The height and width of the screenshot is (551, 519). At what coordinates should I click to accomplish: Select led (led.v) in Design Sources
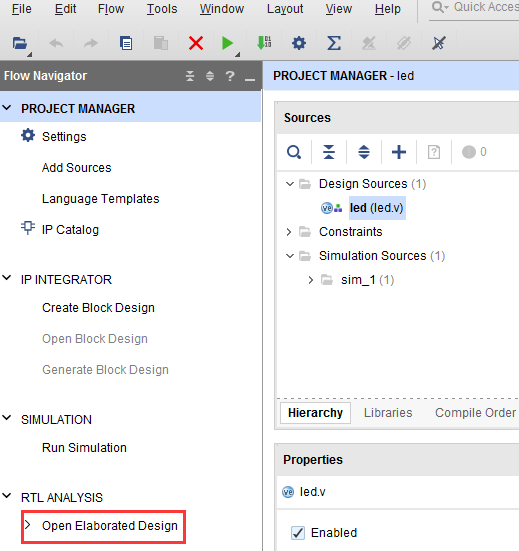click(377, 208)
